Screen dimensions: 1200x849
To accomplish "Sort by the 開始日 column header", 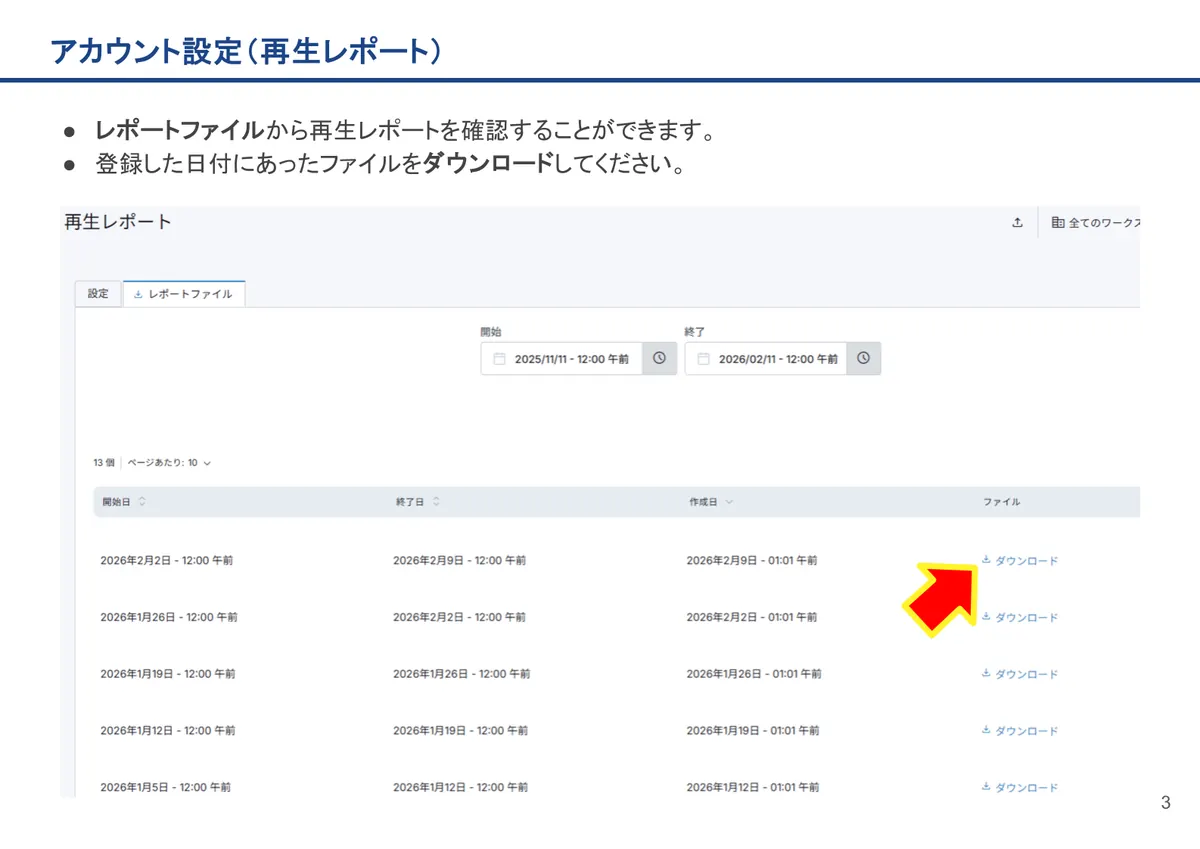I will click(x=124, y=502).
